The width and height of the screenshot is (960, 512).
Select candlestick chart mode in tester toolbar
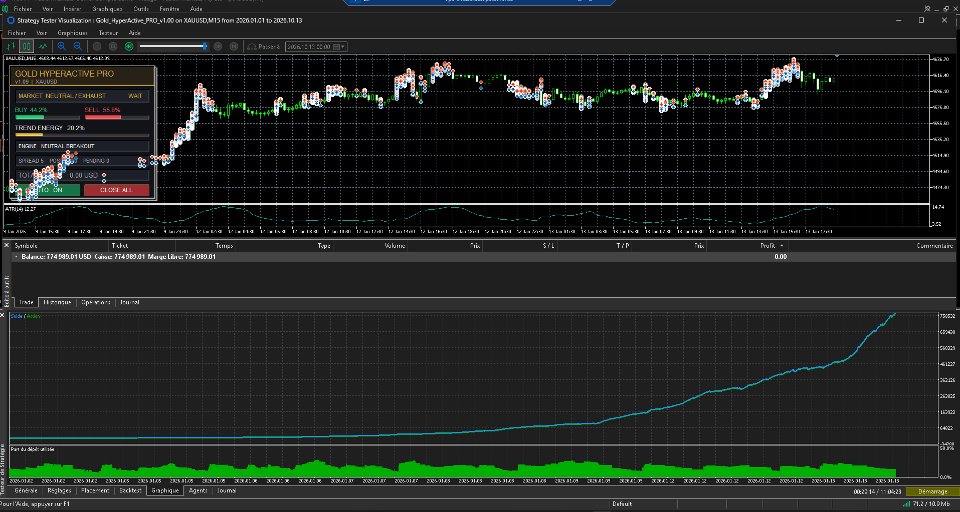pos(26,47)
